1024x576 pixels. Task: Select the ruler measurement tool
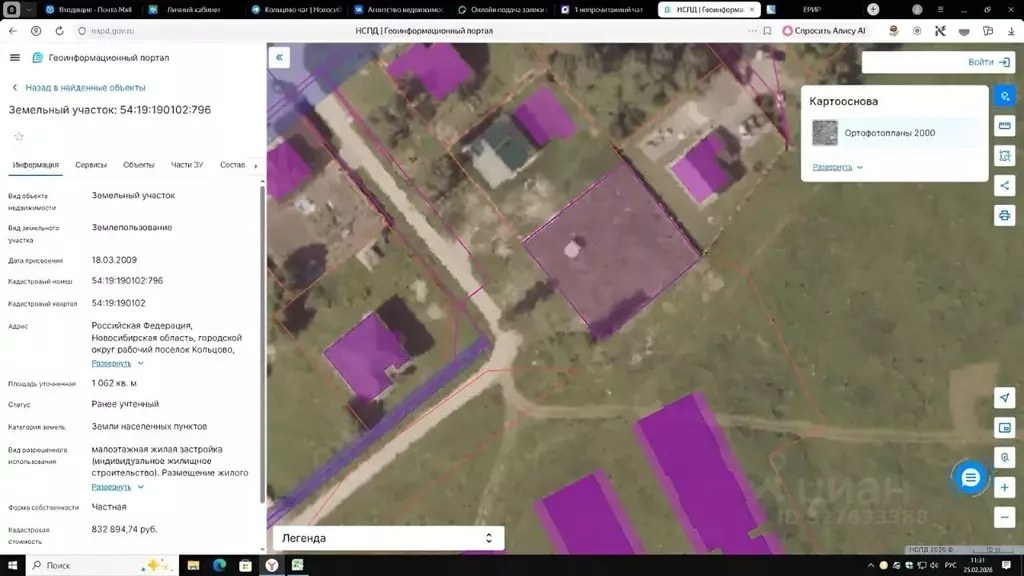[1005, 126]
